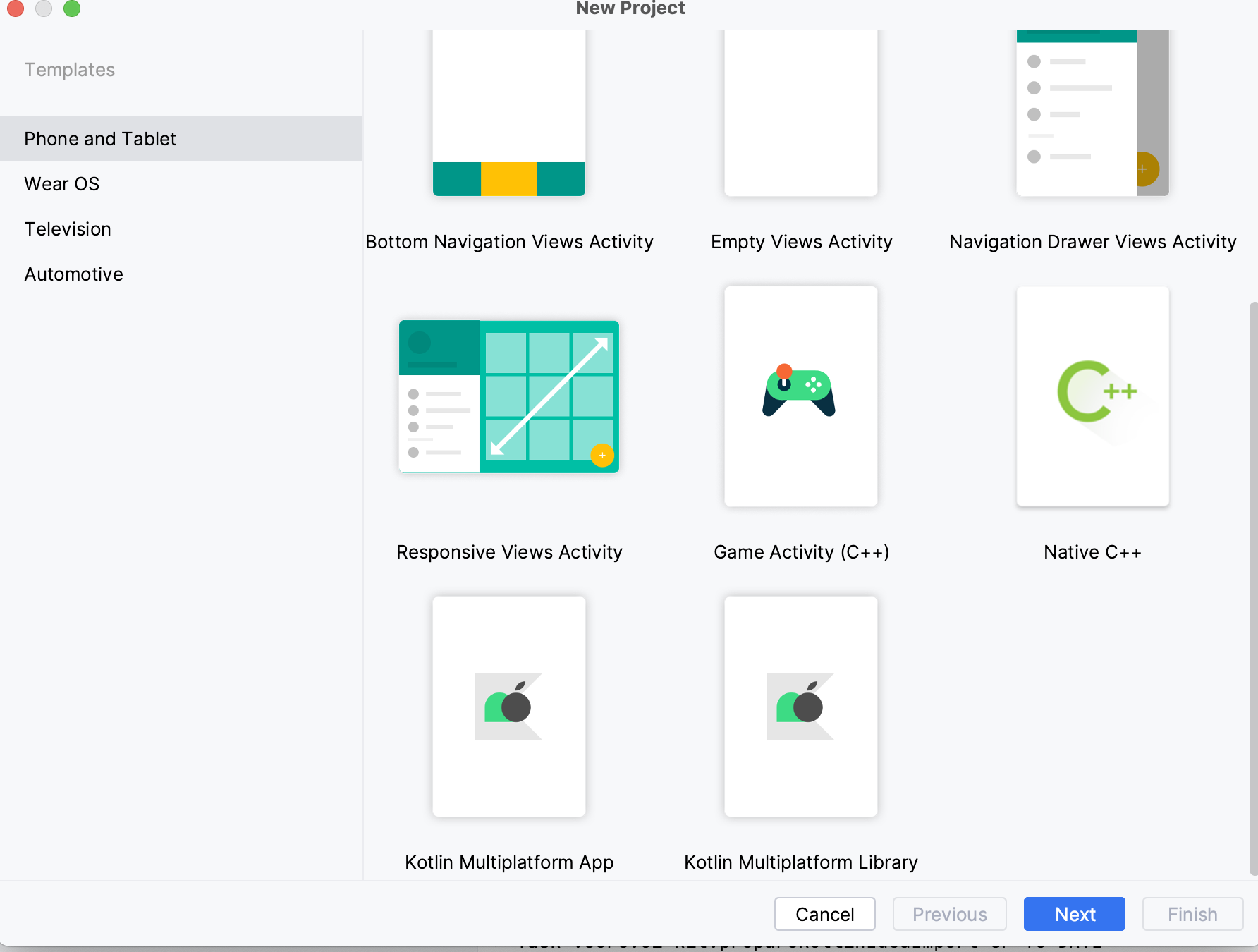Open the Automotive template category
The width and height of the screenshot is (1258, 952).
[73, 274]
